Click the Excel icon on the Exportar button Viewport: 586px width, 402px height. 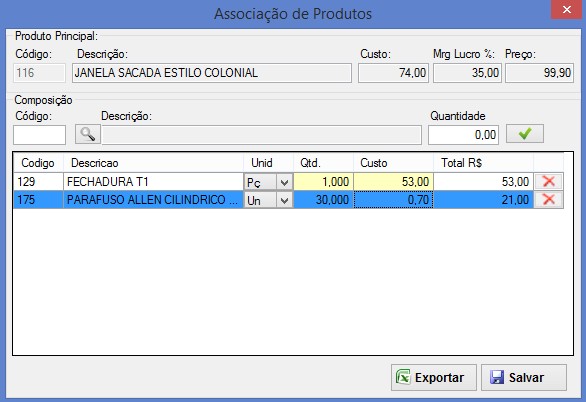tap(403, 377)
